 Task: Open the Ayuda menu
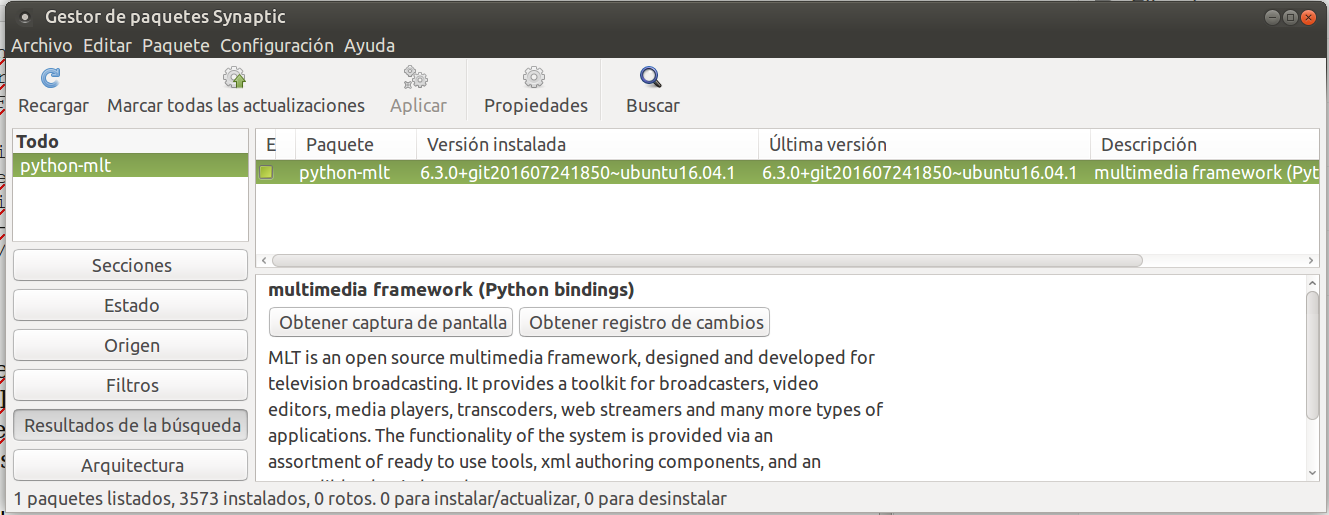(369, 46)
